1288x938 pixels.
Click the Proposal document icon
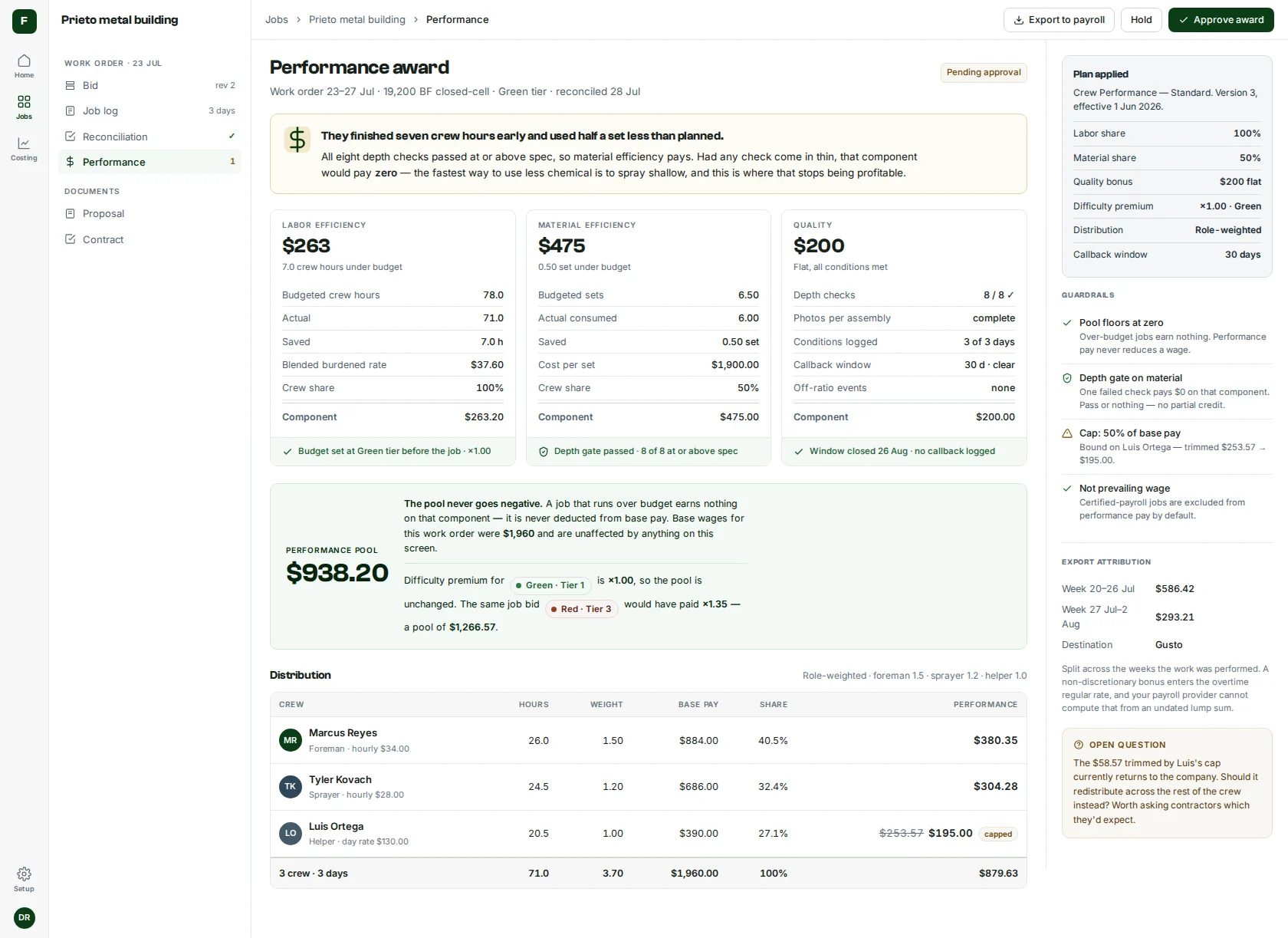coord(71,213)
